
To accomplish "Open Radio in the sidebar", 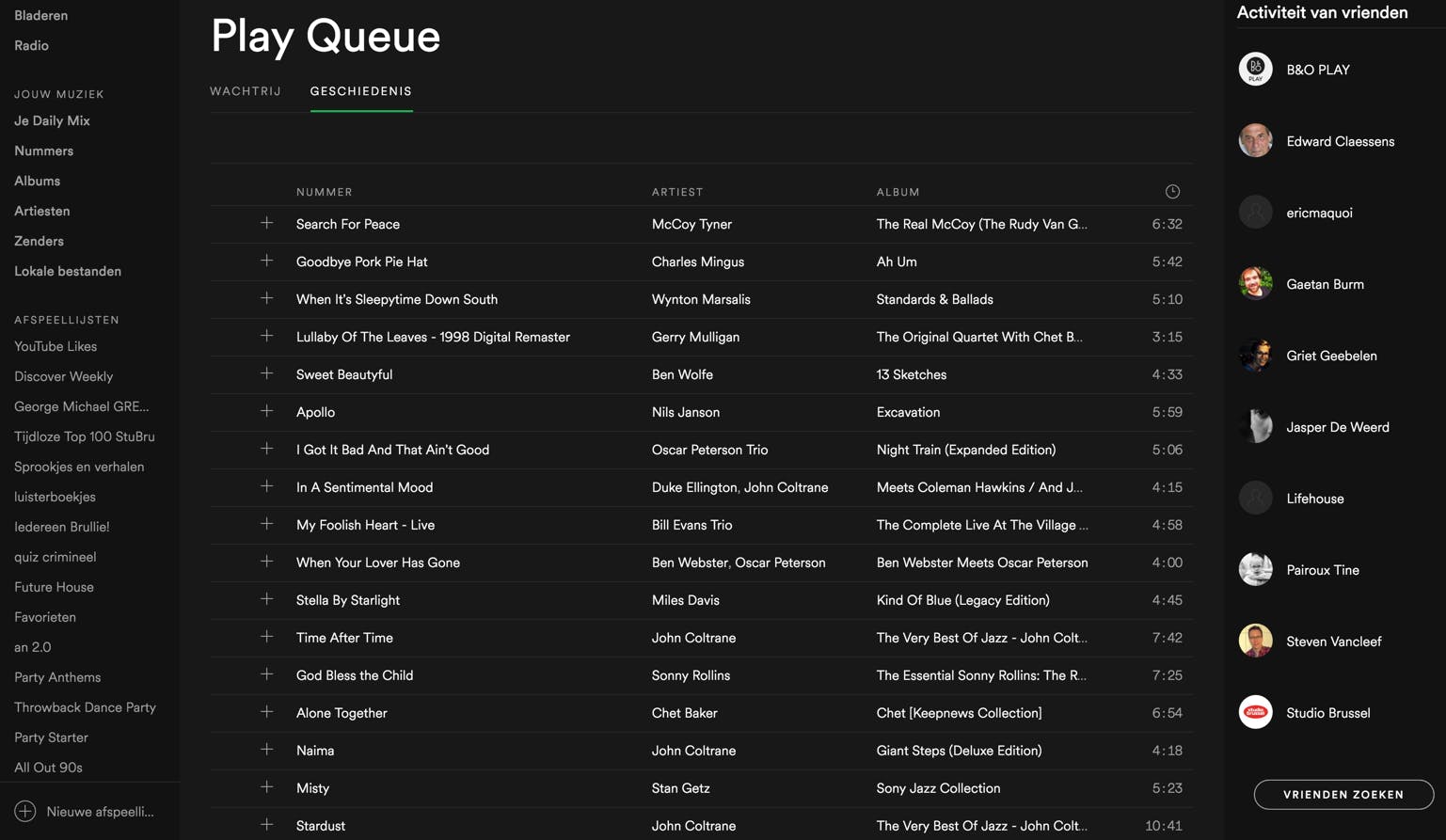I will pos(32,45).
